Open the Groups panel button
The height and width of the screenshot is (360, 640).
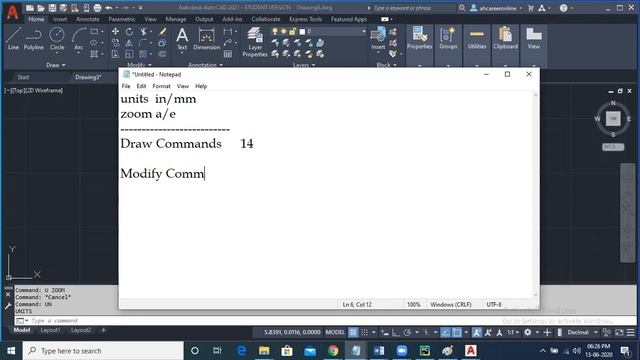point(448,39)
